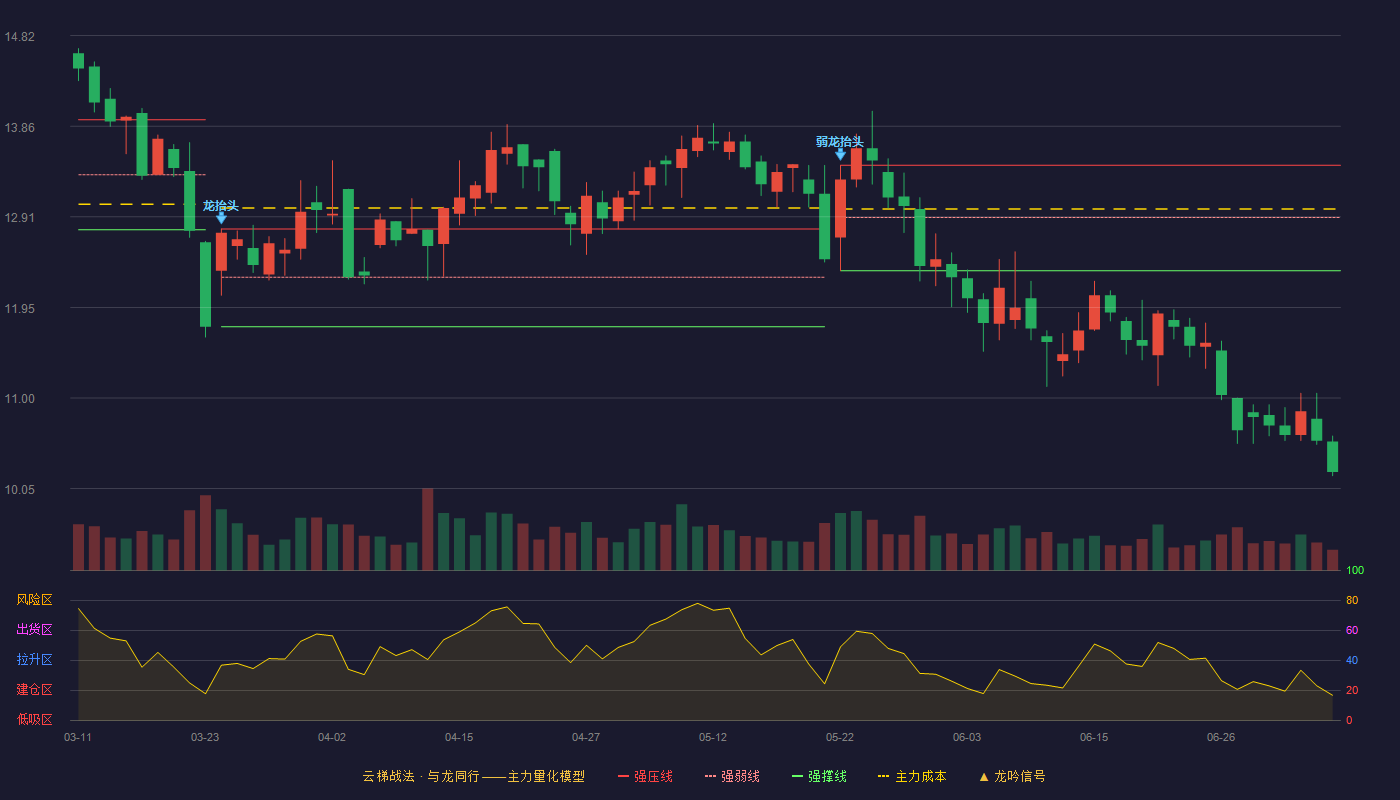Click the 05-12 date label

point(713,737)
